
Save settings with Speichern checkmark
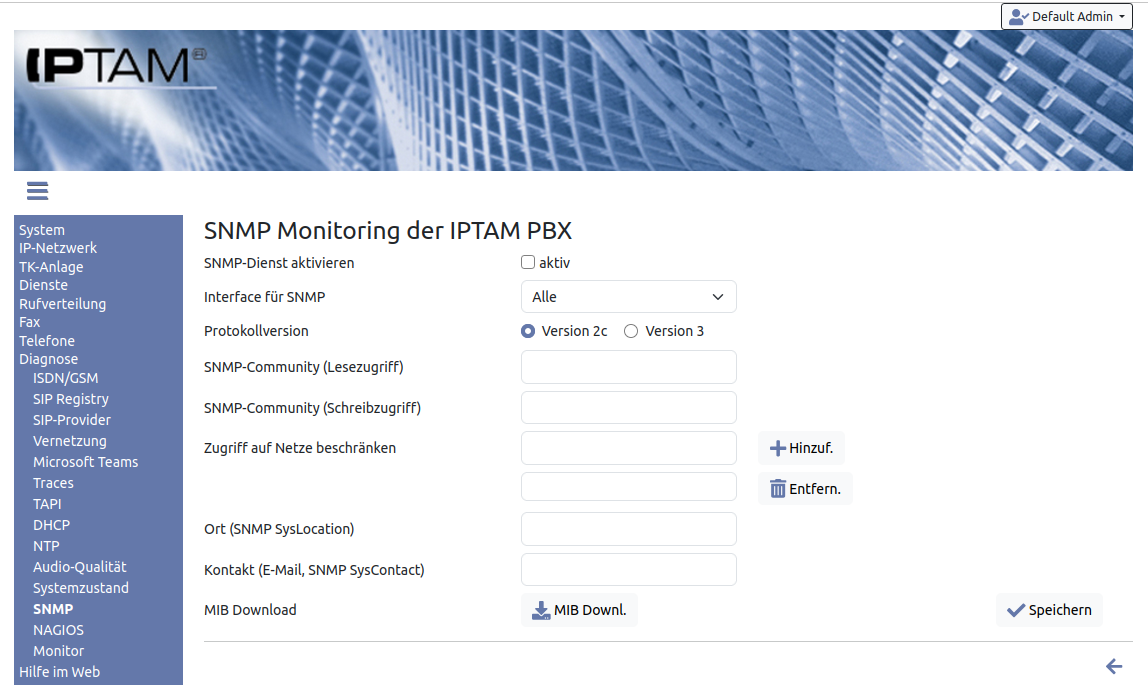click(1016, 610)
